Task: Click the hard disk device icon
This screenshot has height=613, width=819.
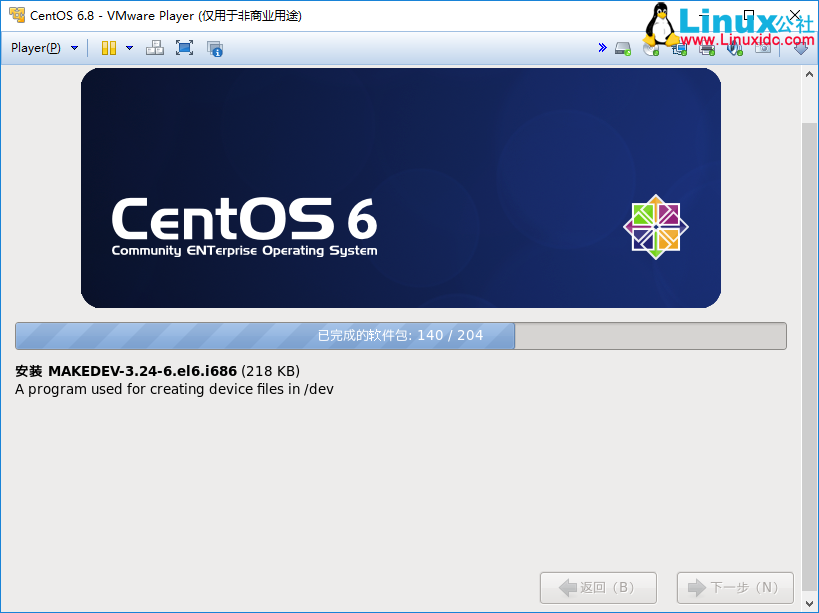Action: (x=623, y=48)
